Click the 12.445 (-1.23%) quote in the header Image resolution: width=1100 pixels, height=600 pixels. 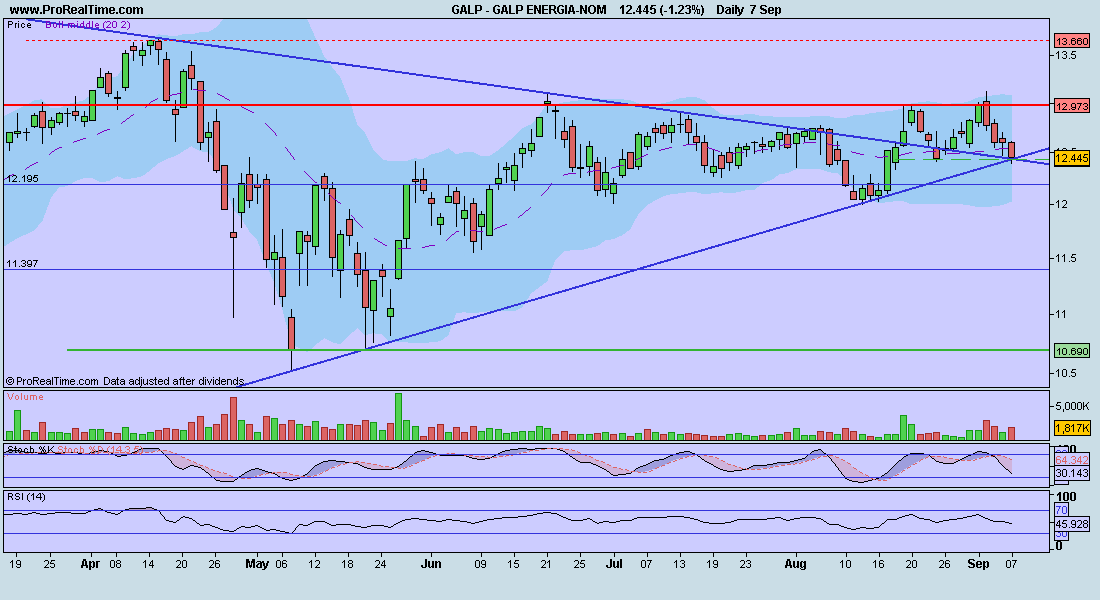pos(662,10)
